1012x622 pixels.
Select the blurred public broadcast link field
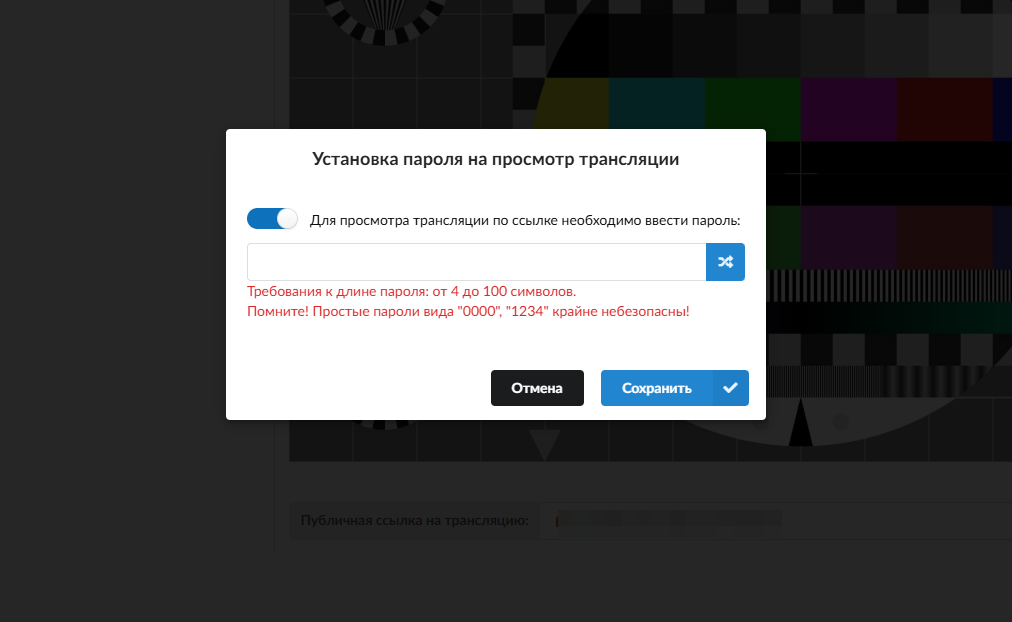(x=774, y=520)
